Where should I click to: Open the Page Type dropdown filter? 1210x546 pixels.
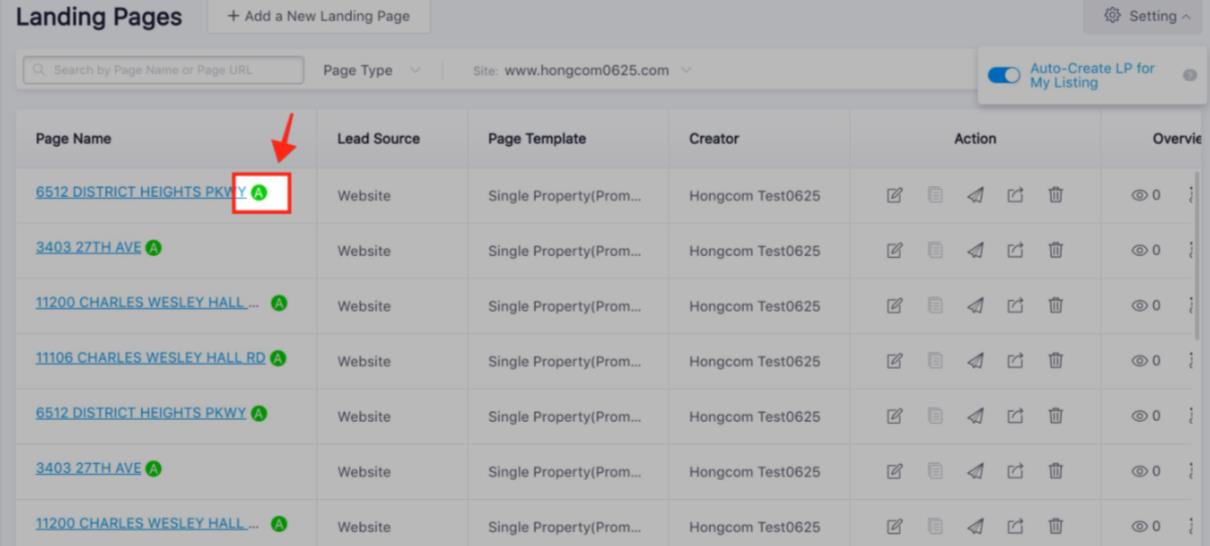point(372,71)
